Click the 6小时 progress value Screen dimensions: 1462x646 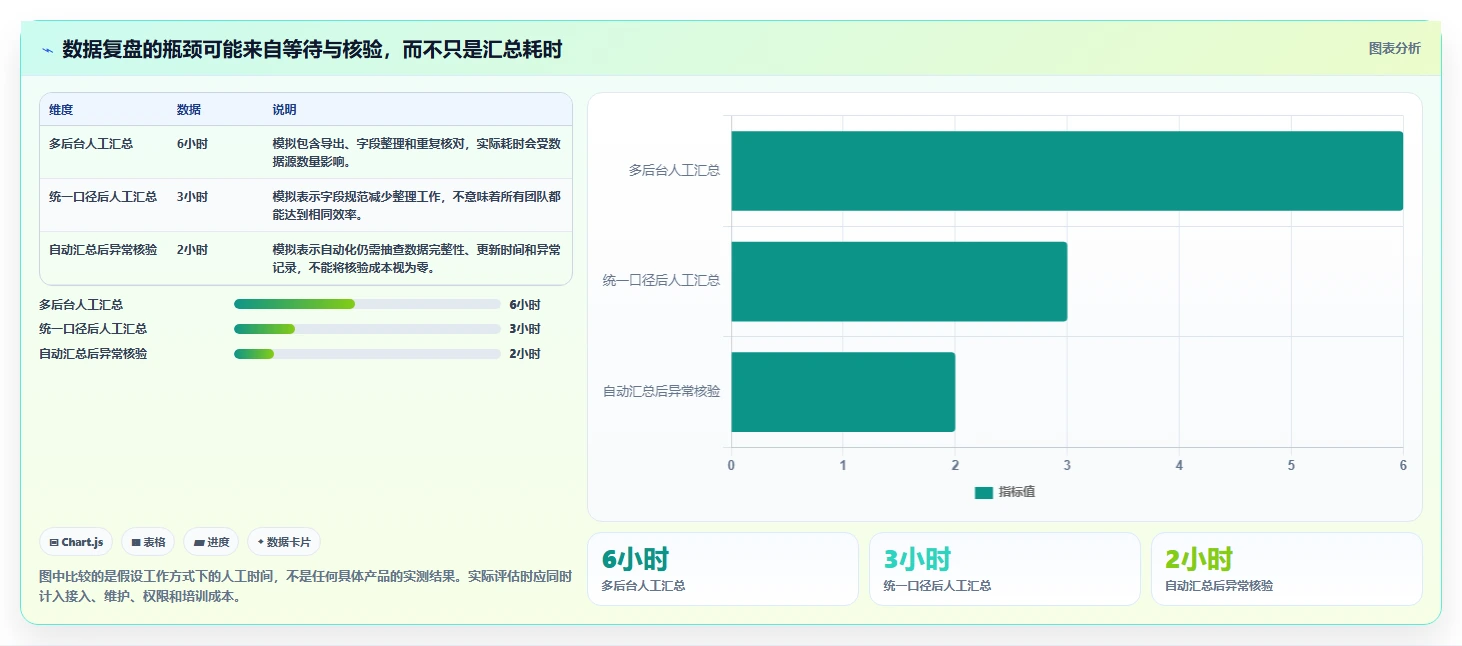click(x=525, y=305)
